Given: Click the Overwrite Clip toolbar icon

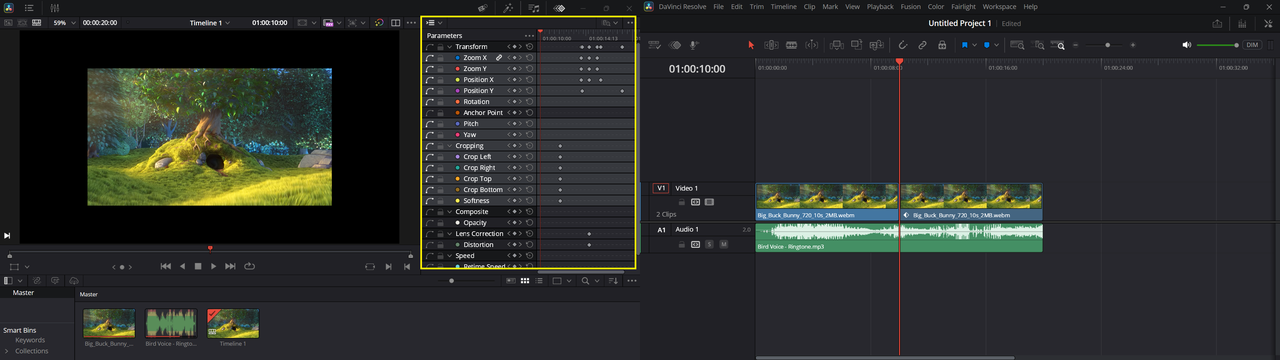Looking at the screenshot, I should [857, 45].
